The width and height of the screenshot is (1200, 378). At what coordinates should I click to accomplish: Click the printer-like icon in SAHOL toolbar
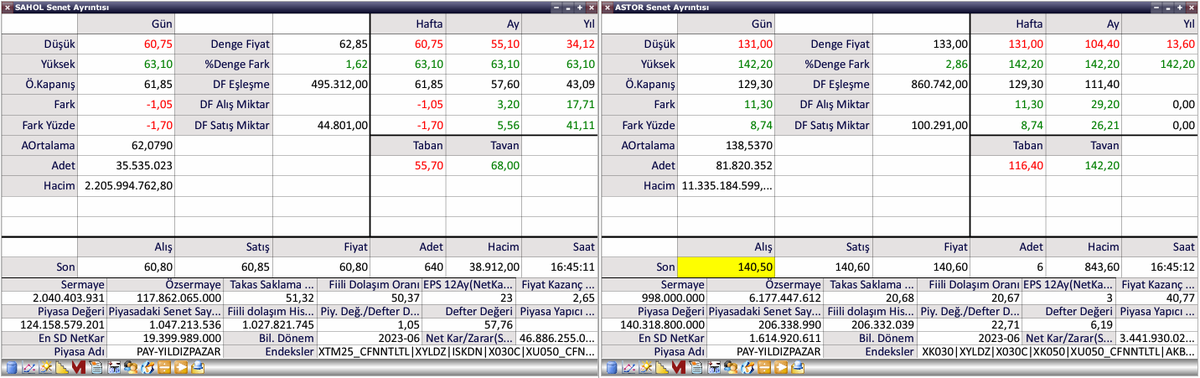(114, 367)
